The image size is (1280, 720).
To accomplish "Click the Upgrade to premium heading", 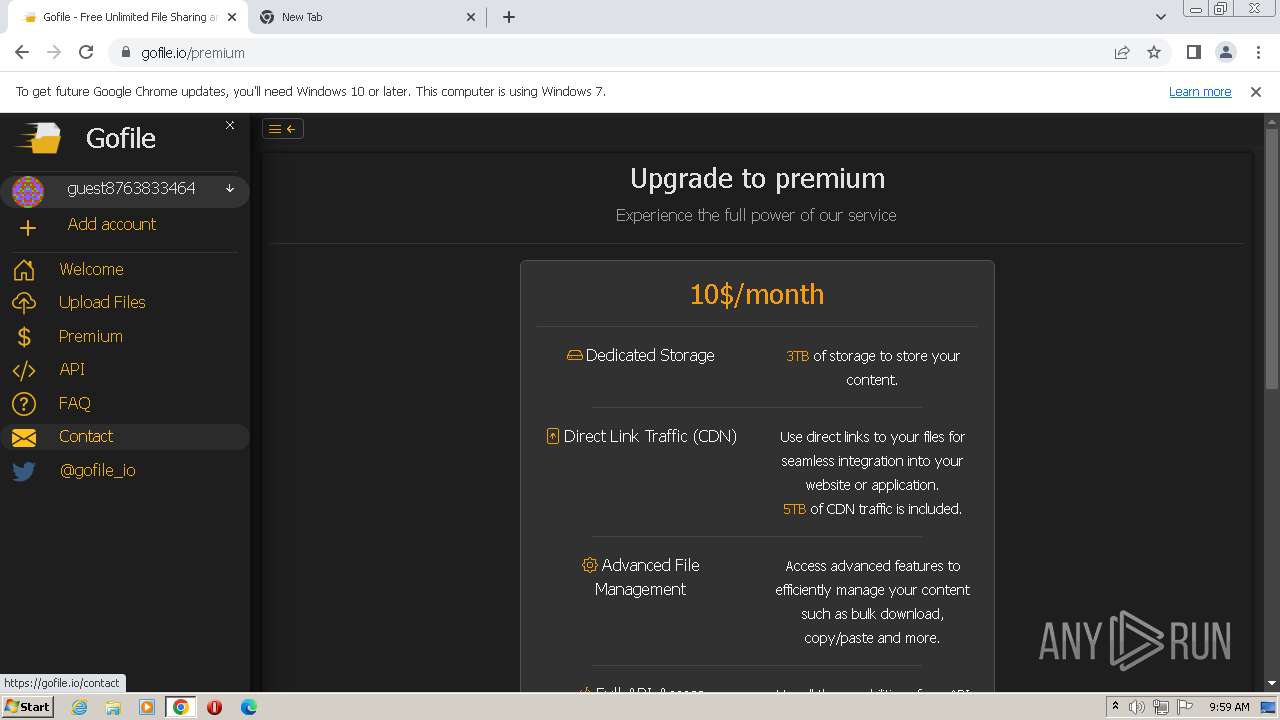I will tap(757, 178).
